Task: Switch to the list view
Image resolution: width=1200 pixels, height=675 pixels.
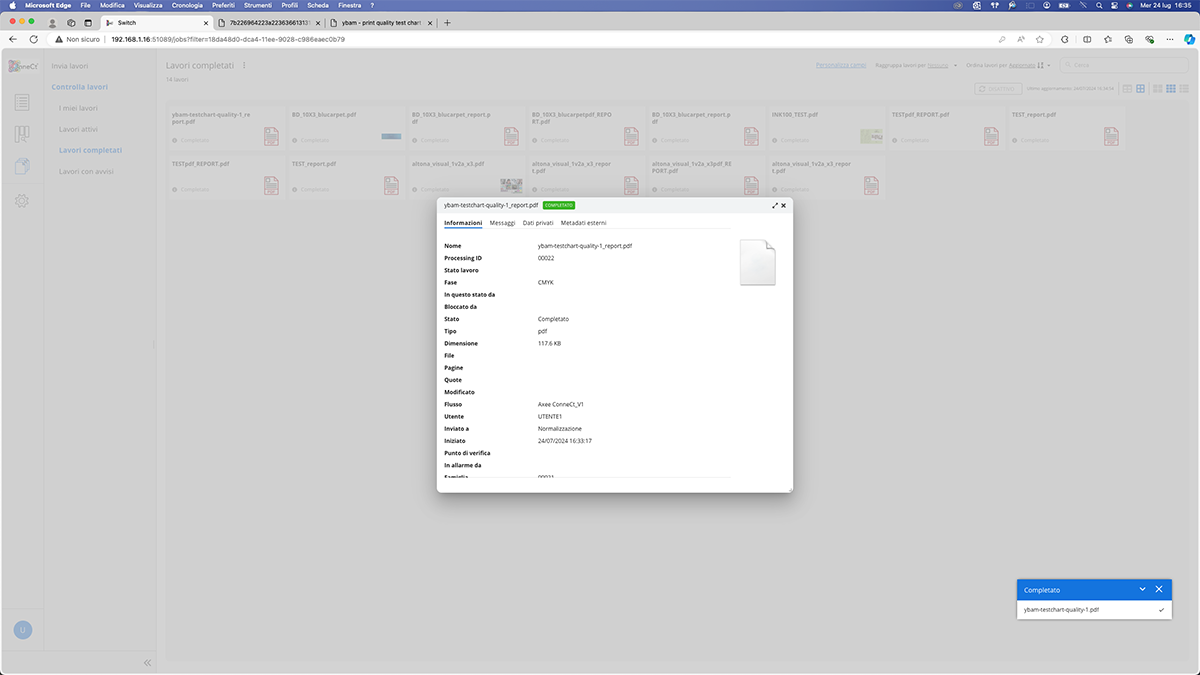Action: point(1184,89)
